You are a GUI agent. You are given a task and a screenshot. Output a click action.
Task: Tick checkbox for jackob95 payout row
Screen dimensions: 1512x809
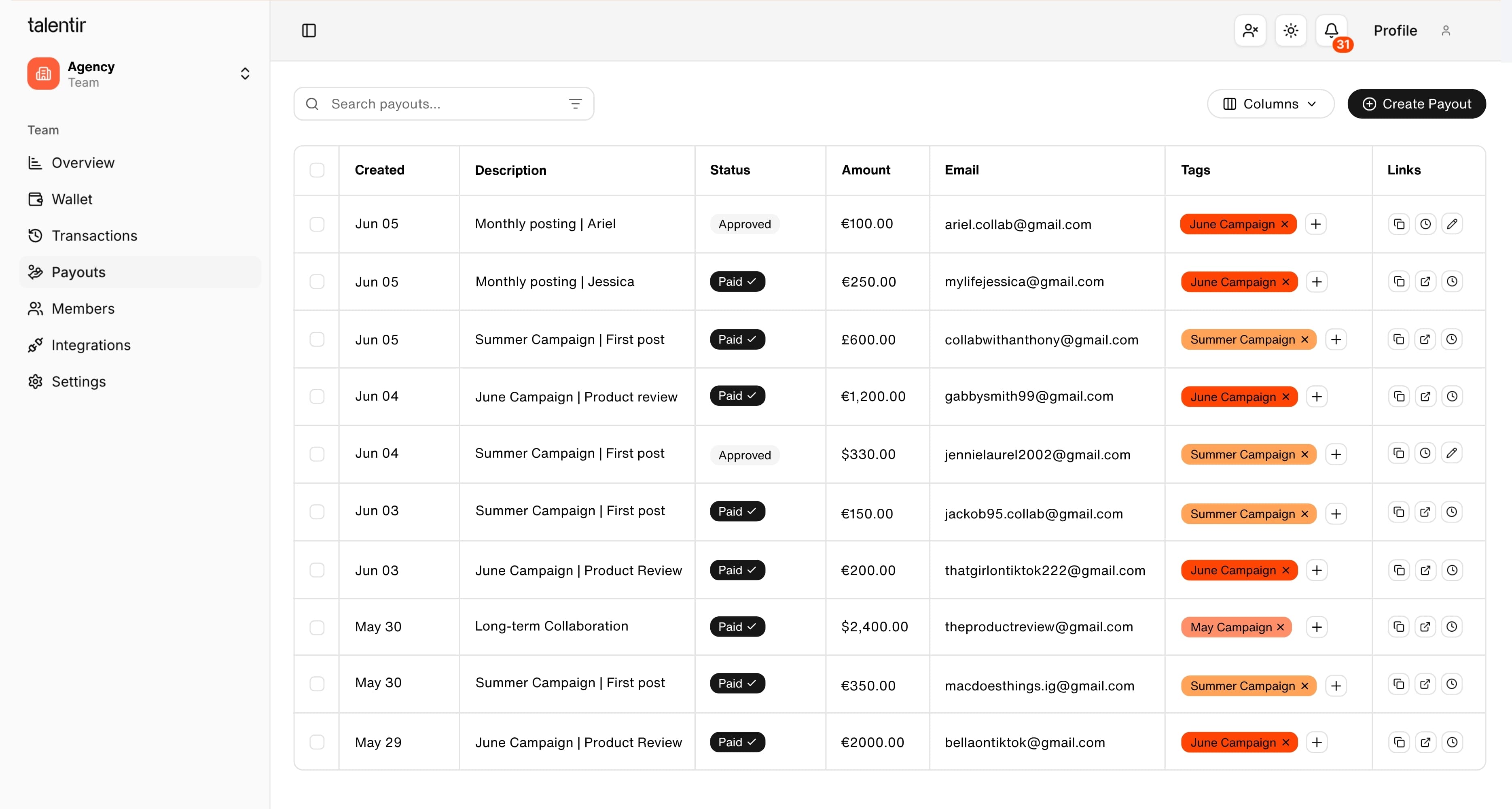pos(317,512)
